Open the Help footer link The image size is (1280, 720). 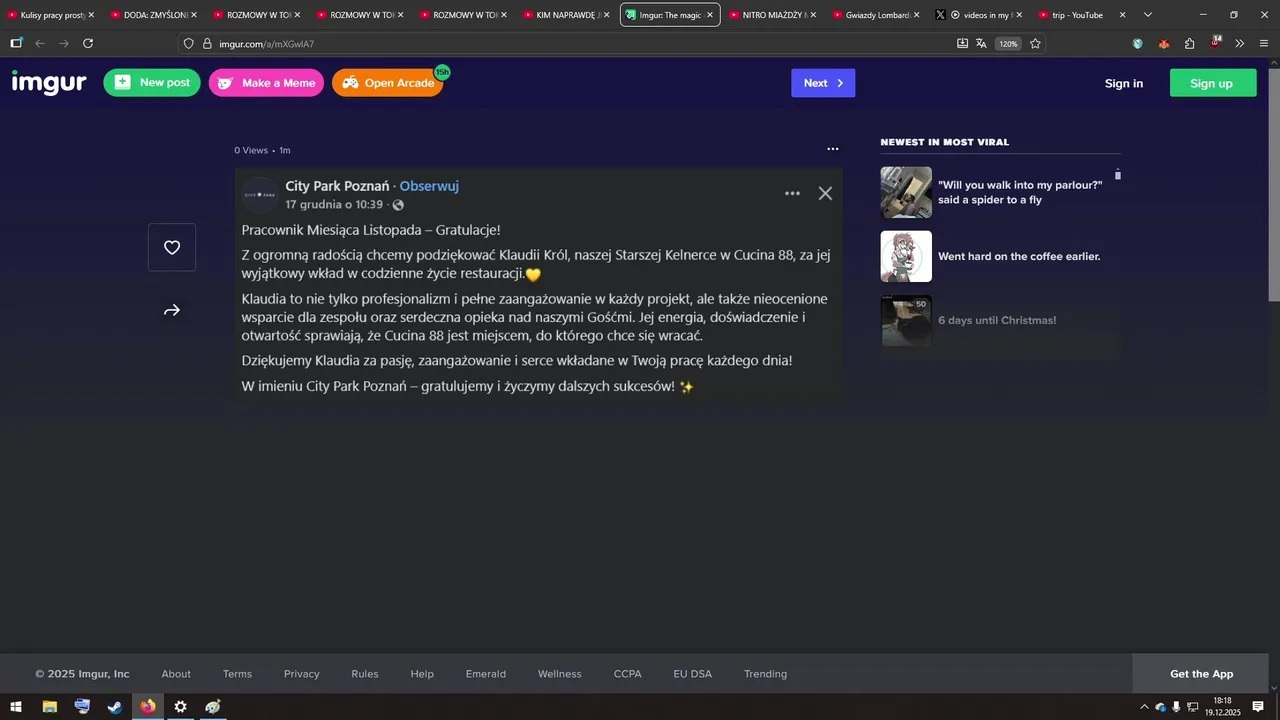coord(422,674)
